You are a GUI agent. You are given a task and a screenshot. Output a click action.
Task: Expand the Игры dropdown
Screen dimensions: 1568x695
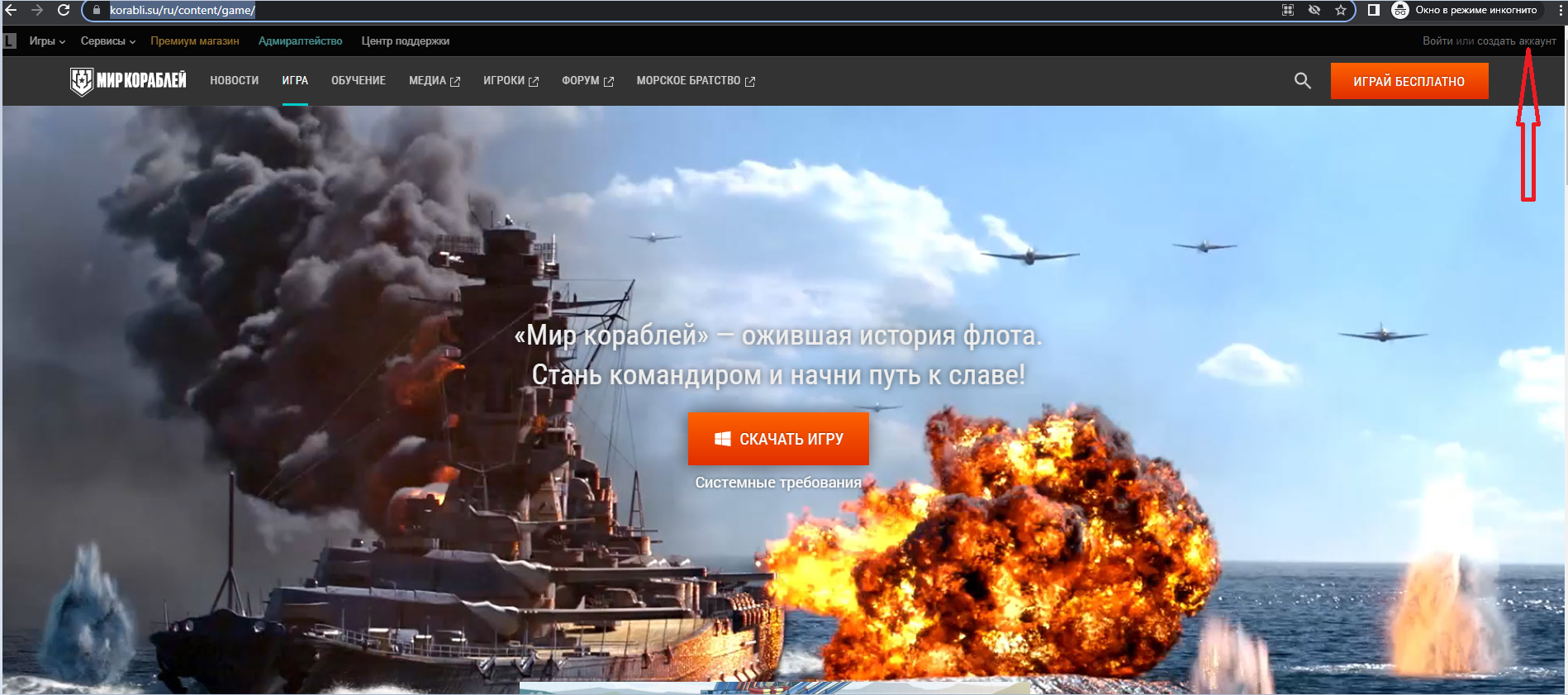(47, 41)
